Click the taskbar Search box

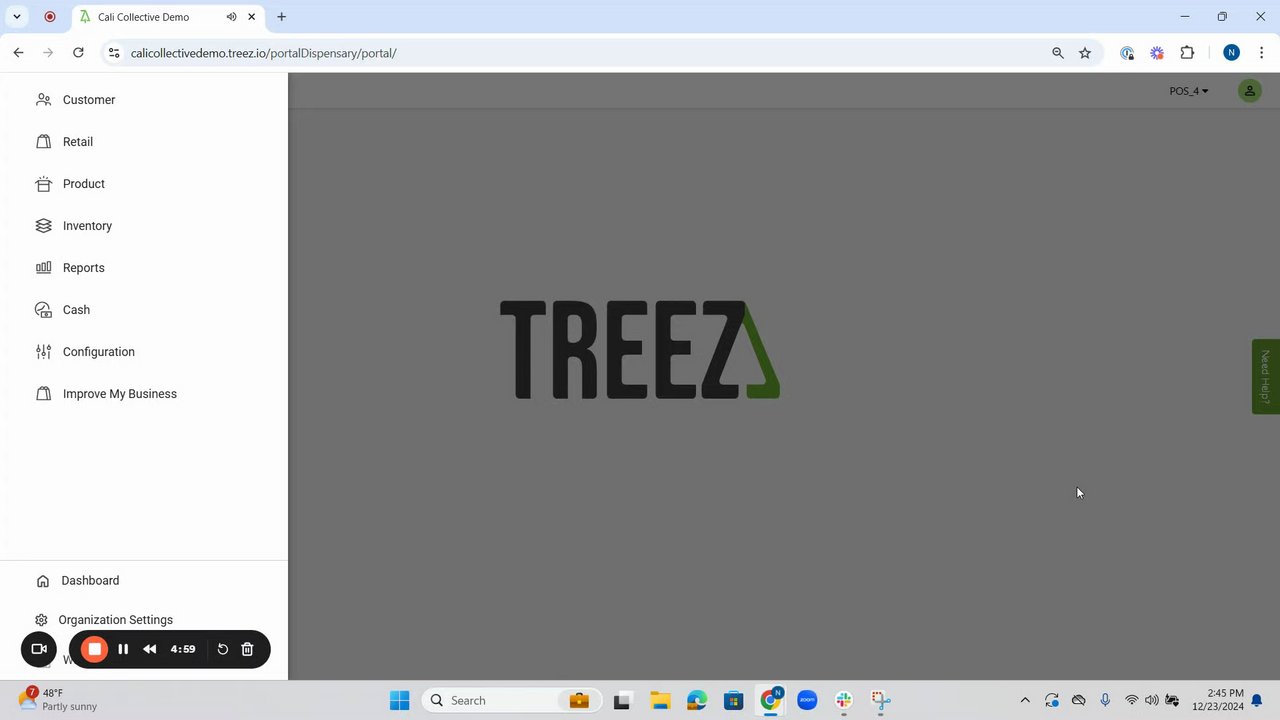point(512,700)
